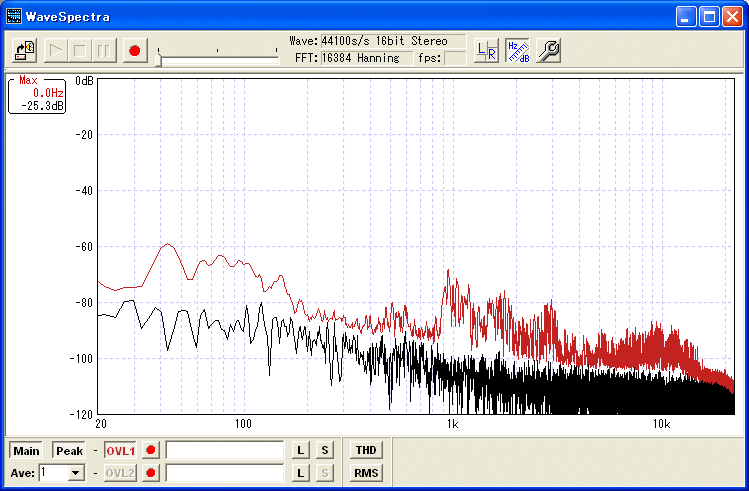
Task: Click the red record dot beside OVL1
Action: [x=151, y=451]
